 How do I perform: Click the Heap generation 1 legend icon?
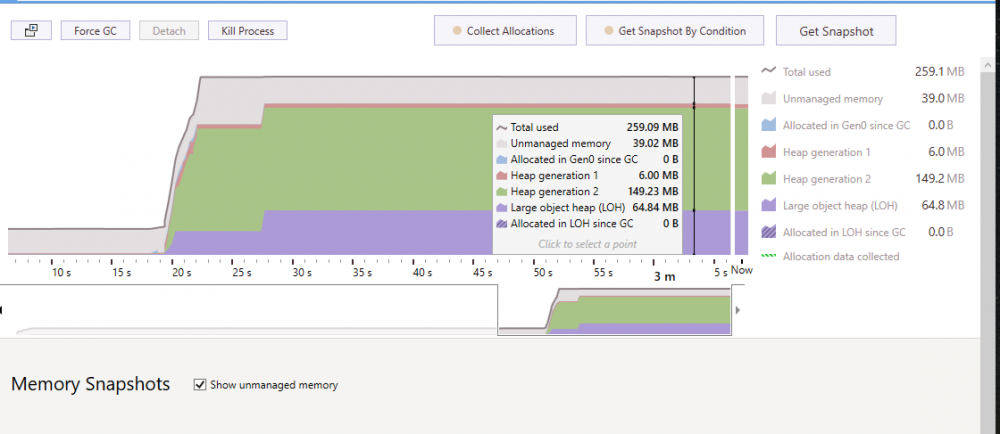(768, 152)
